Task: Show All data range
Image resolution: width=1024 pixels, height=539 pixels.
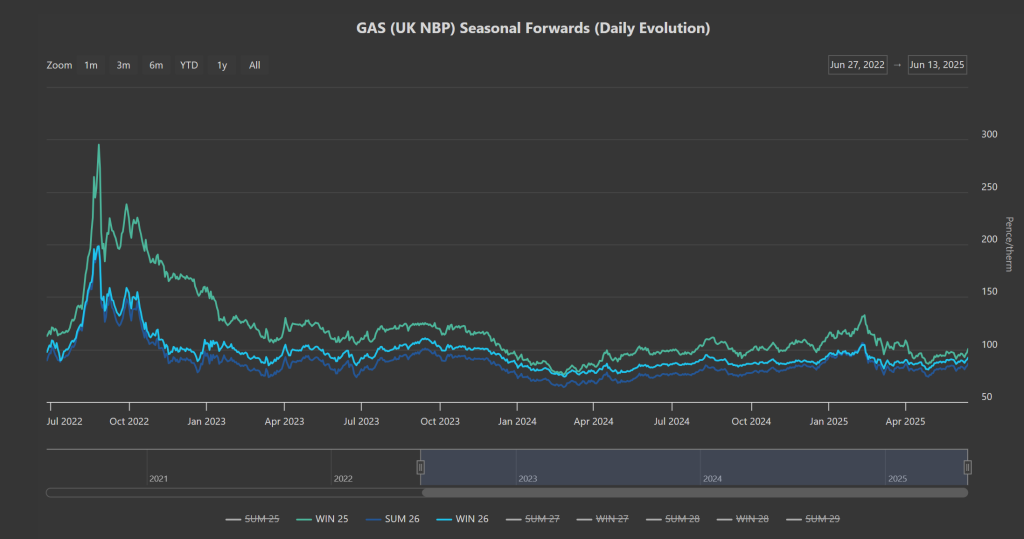Action: tap(255, 65)
